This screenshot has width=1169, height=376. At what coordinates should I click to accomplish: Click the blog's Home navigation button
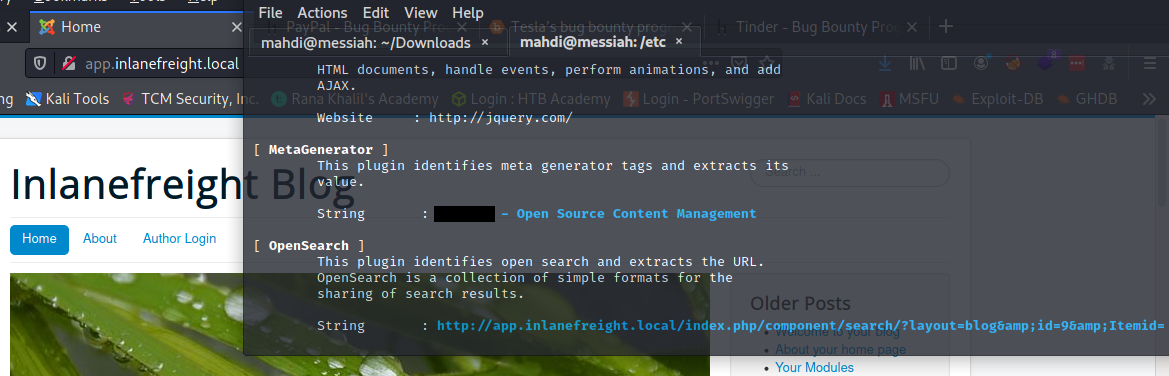coord(40,239)
